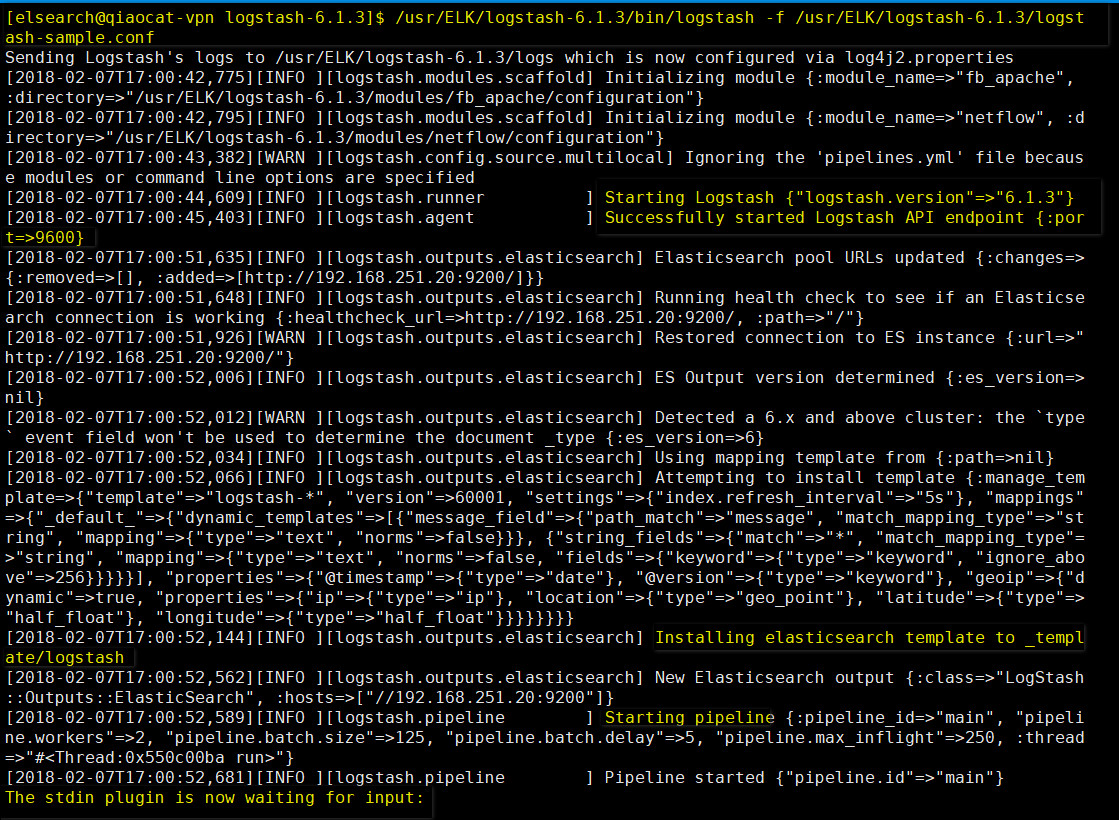Click highlighted 'Starting pipeline' text
Screen dimensions: 1119x820
click(x=689, y=717)
